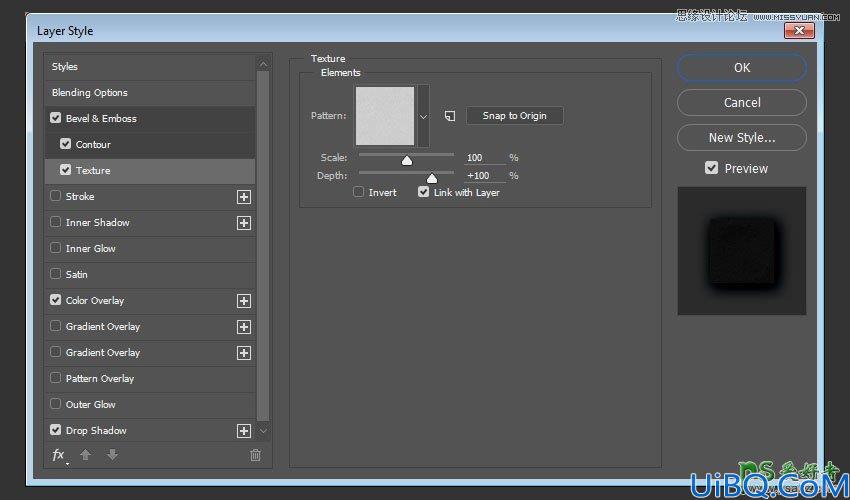This screenshot has width=850, height=500.
Task: Click the Snap to Origin button
Action: 514,116
